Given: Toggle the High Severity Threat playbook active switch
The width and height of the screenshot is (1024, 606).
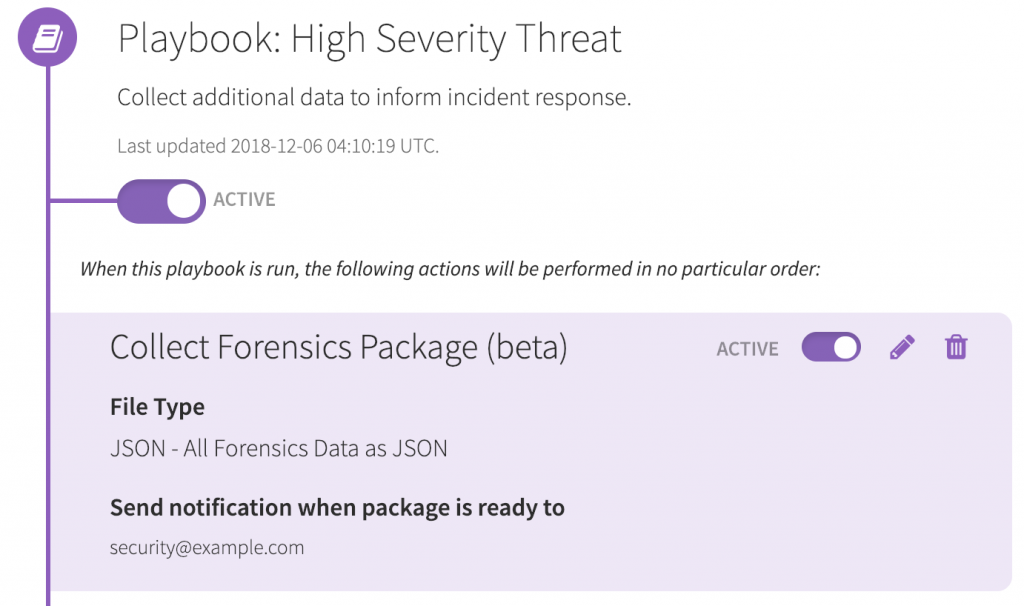Looking at the screenshot, I should pos(161,200).
